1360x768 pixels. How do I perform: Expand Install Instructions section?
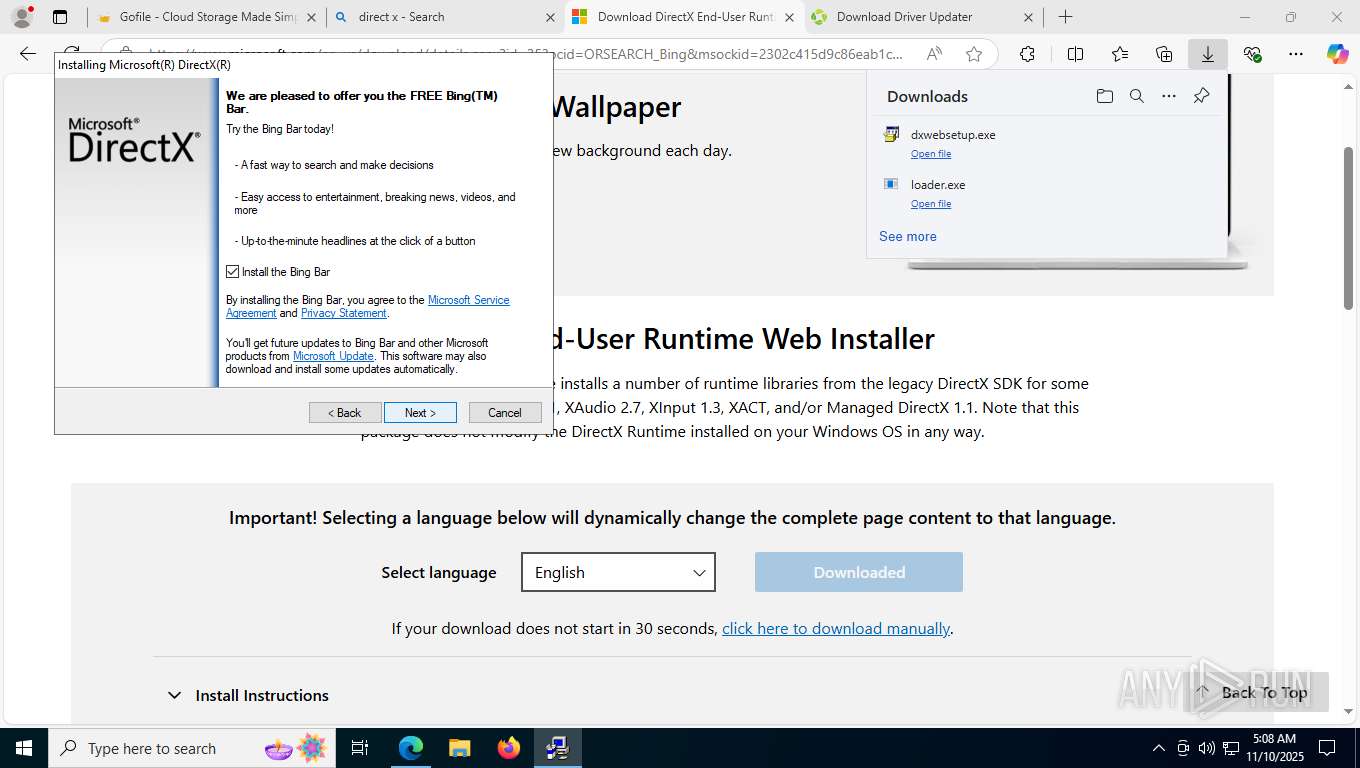click(x=248, y=695)
